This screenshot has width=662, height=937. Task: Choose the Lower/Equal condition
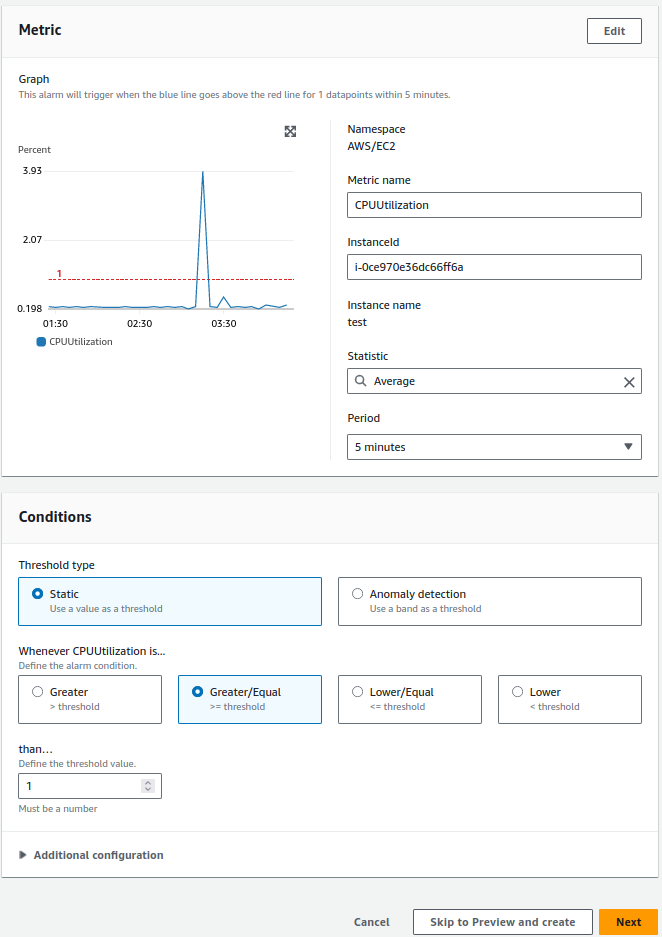pos(410,699)
